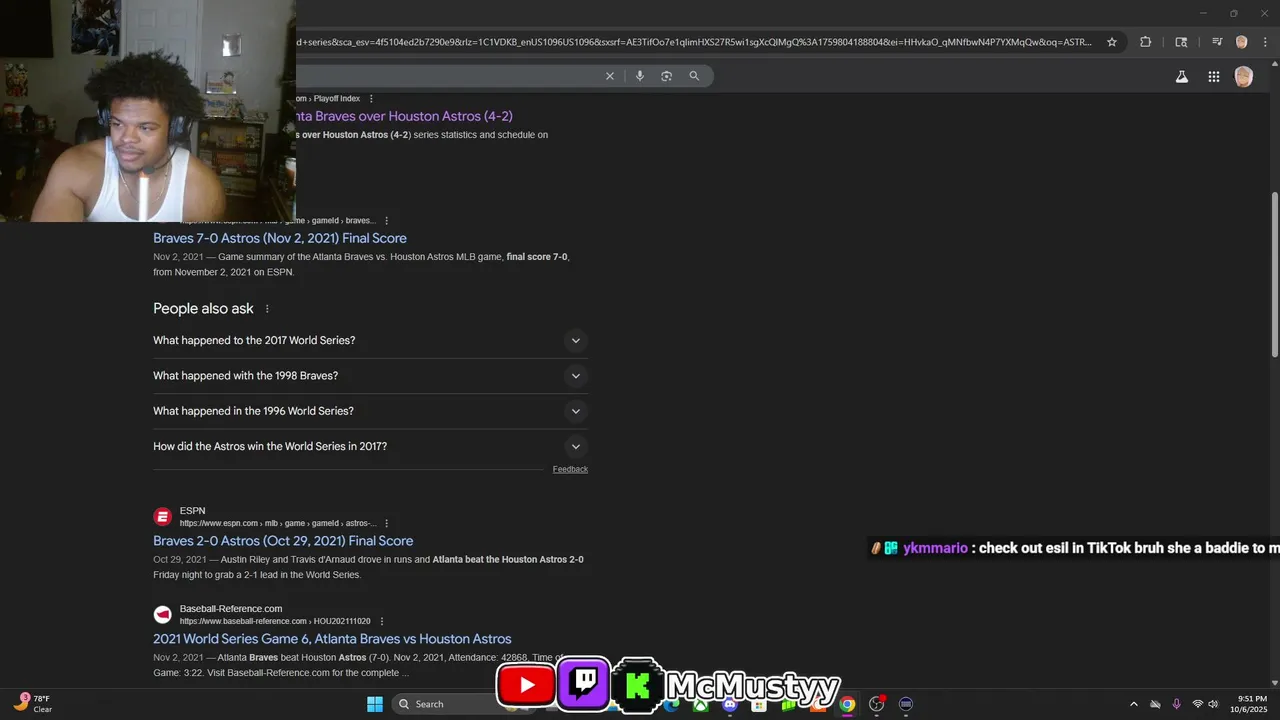The image size is (1280, 720).
Task: Show hidden system tray icons
Action: click(x=1133, y=704)
